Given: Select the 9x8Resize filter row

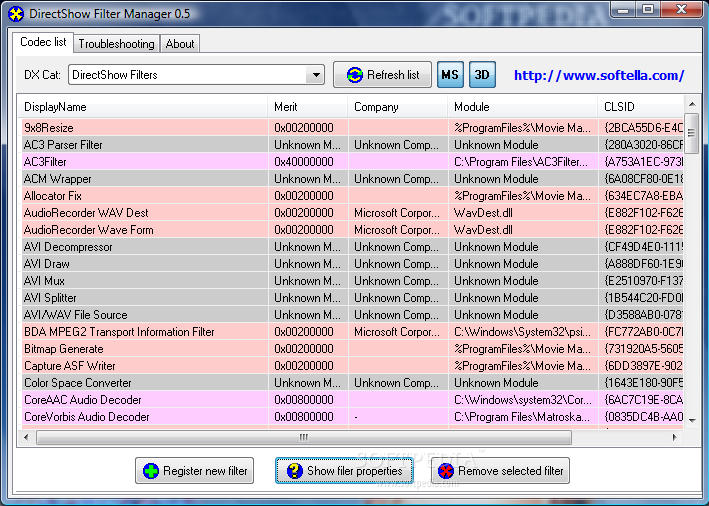Looking at the screenshot, I should click(x=352, y=128).
